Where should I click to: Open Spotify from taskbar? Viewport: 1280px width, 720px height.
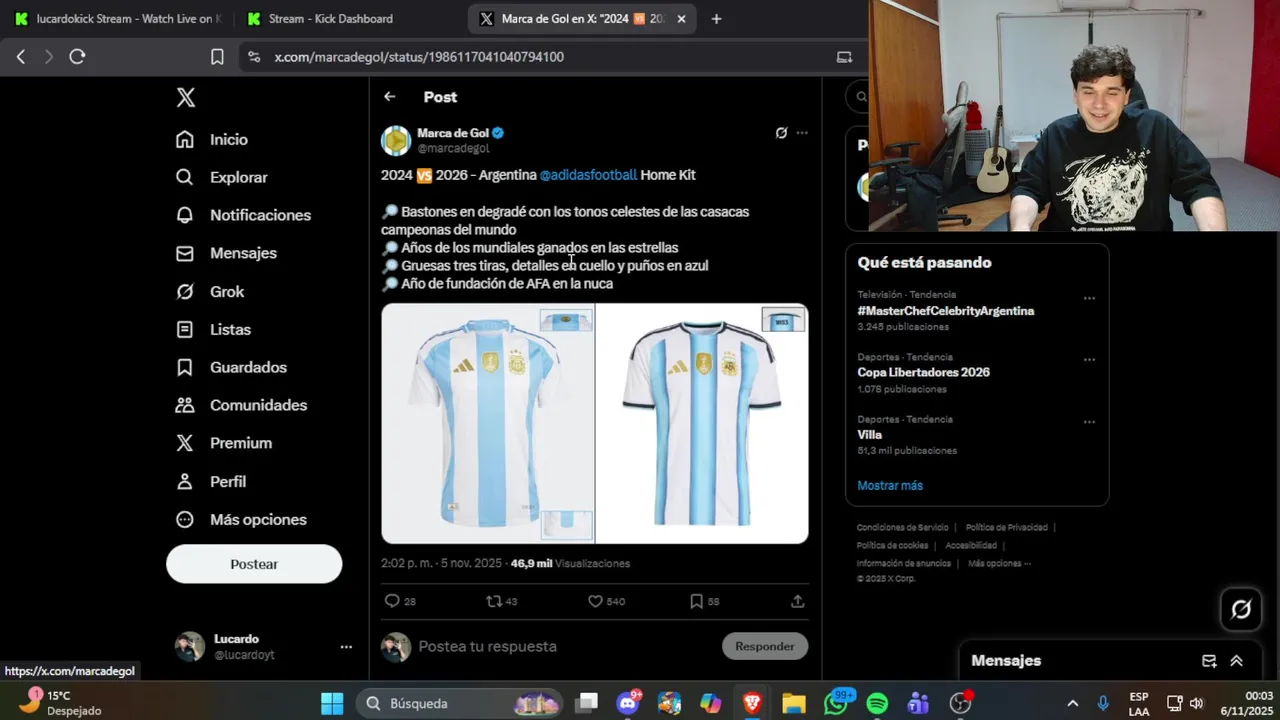(x=877, y=703)
